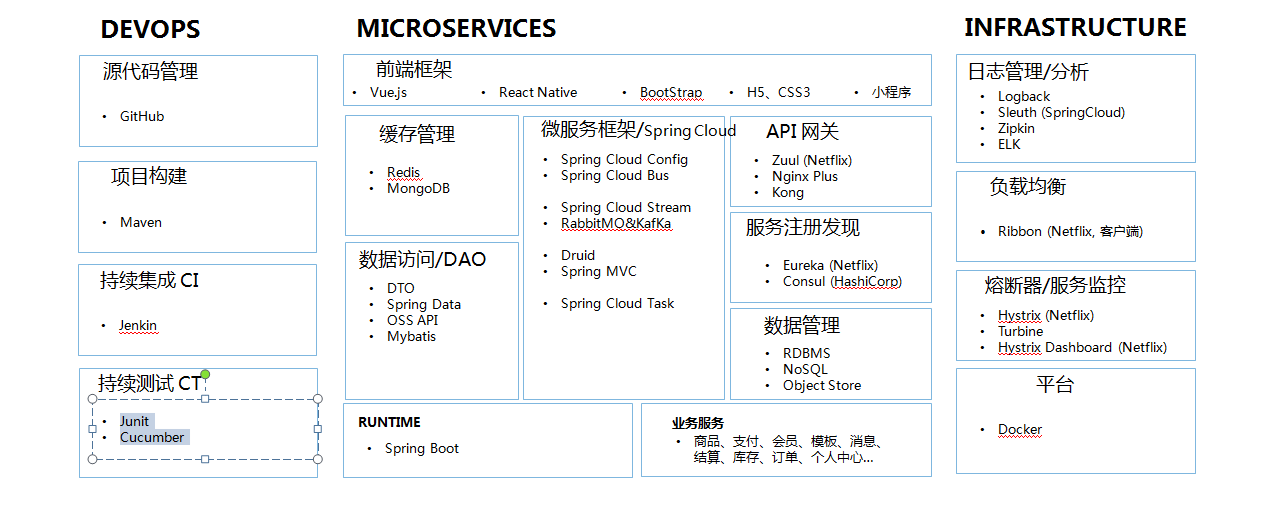This screenshot has width=1275, height=512.
Task: Click the green rotation handle above the selected text box
Action: (205, 374)
